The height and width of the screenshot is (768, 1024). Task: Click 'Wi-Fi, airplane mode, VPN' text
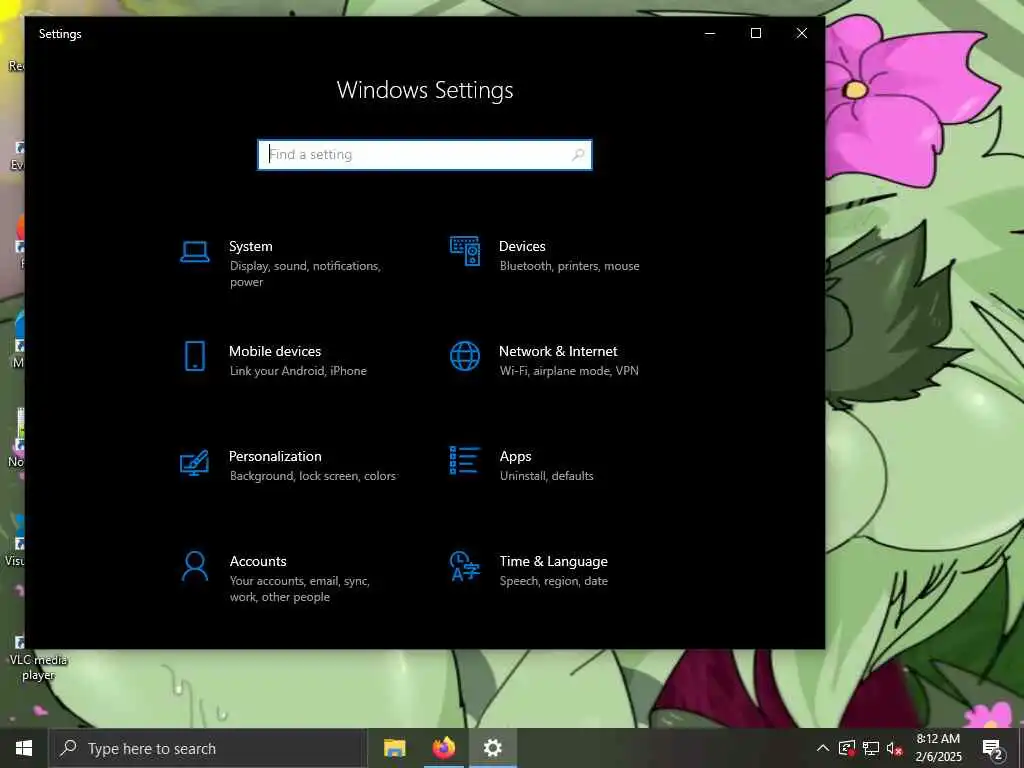[569, 371]
